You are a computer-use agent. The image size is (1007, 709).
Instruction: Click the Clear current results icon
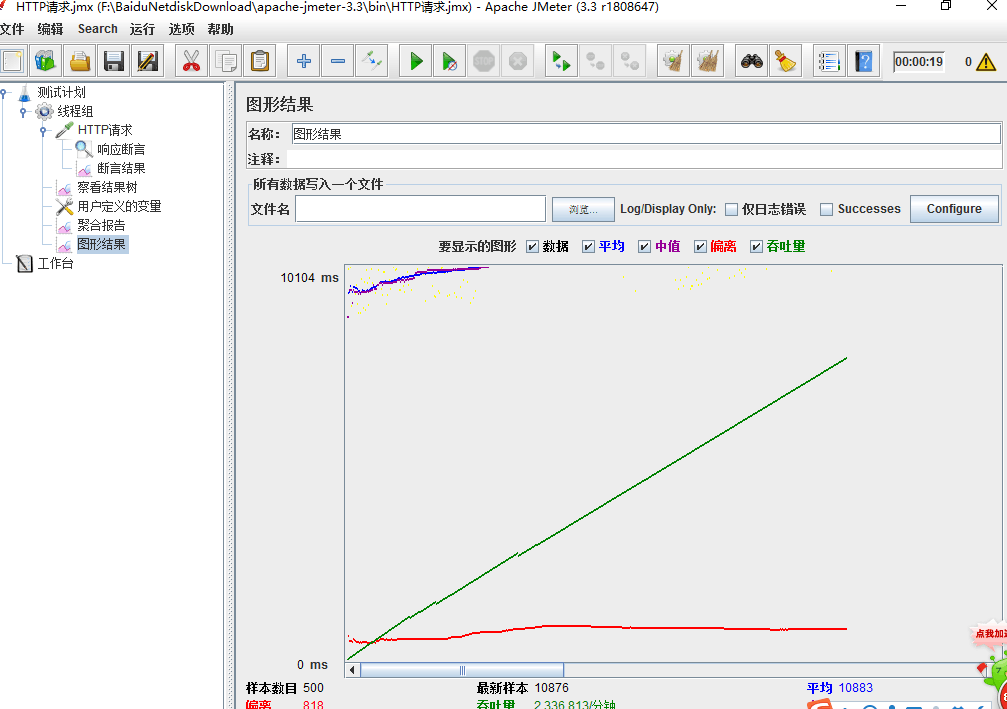click(x=673, y=62)
